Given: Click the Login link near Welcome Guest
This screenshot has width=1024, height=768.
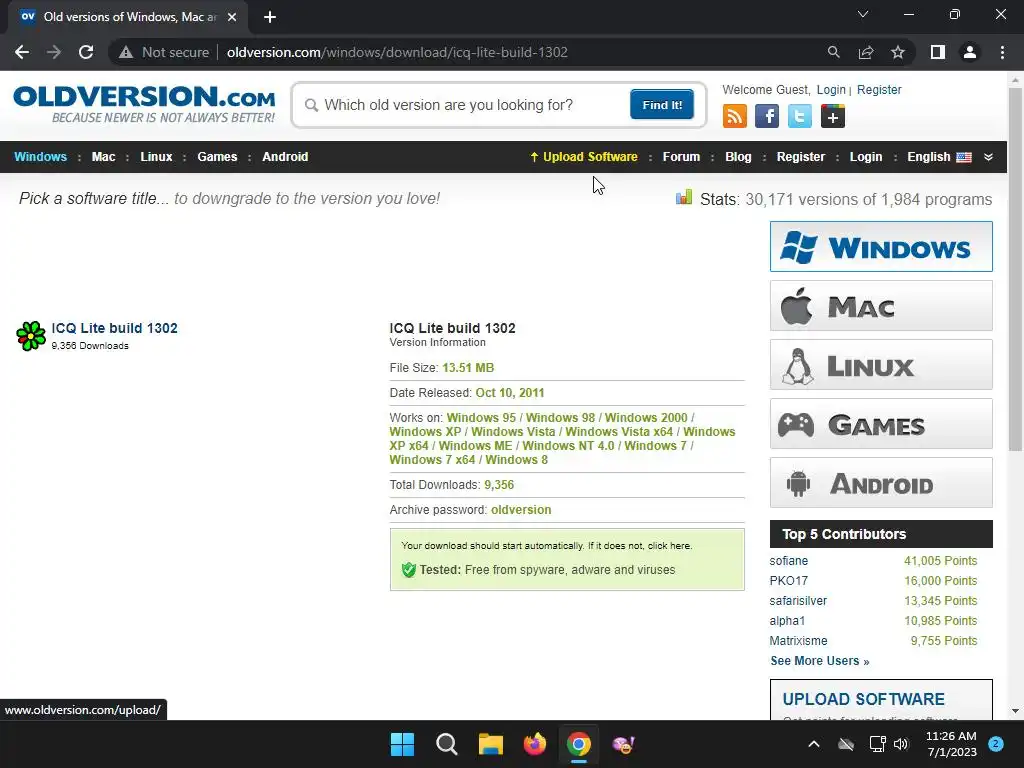Looking at the screenshot, I should pyautogui.click(x=831, y=89).
